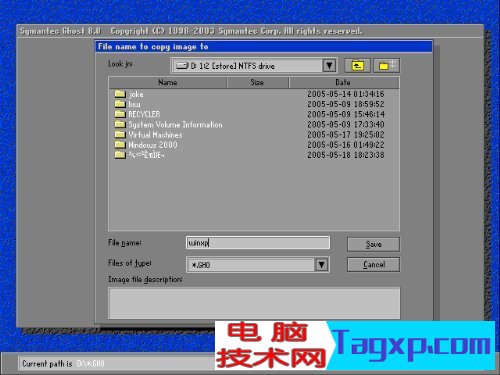Viewport: 500px width, 375px height.
Task: Click the Cancel button
Action: [x=373, y=265]
